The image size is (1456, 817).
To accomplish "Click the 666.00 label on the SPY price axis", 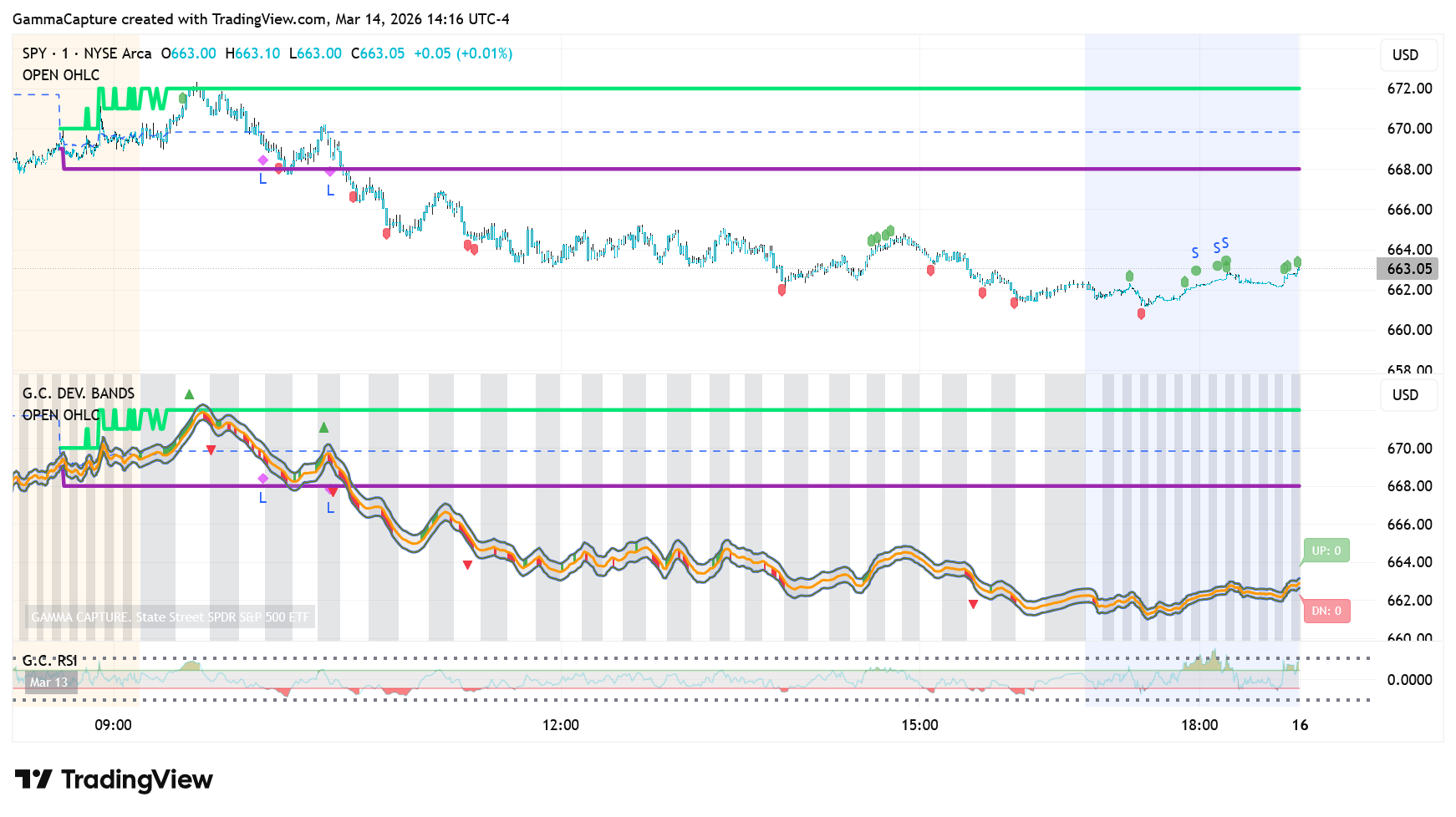I will (1410, 210).
